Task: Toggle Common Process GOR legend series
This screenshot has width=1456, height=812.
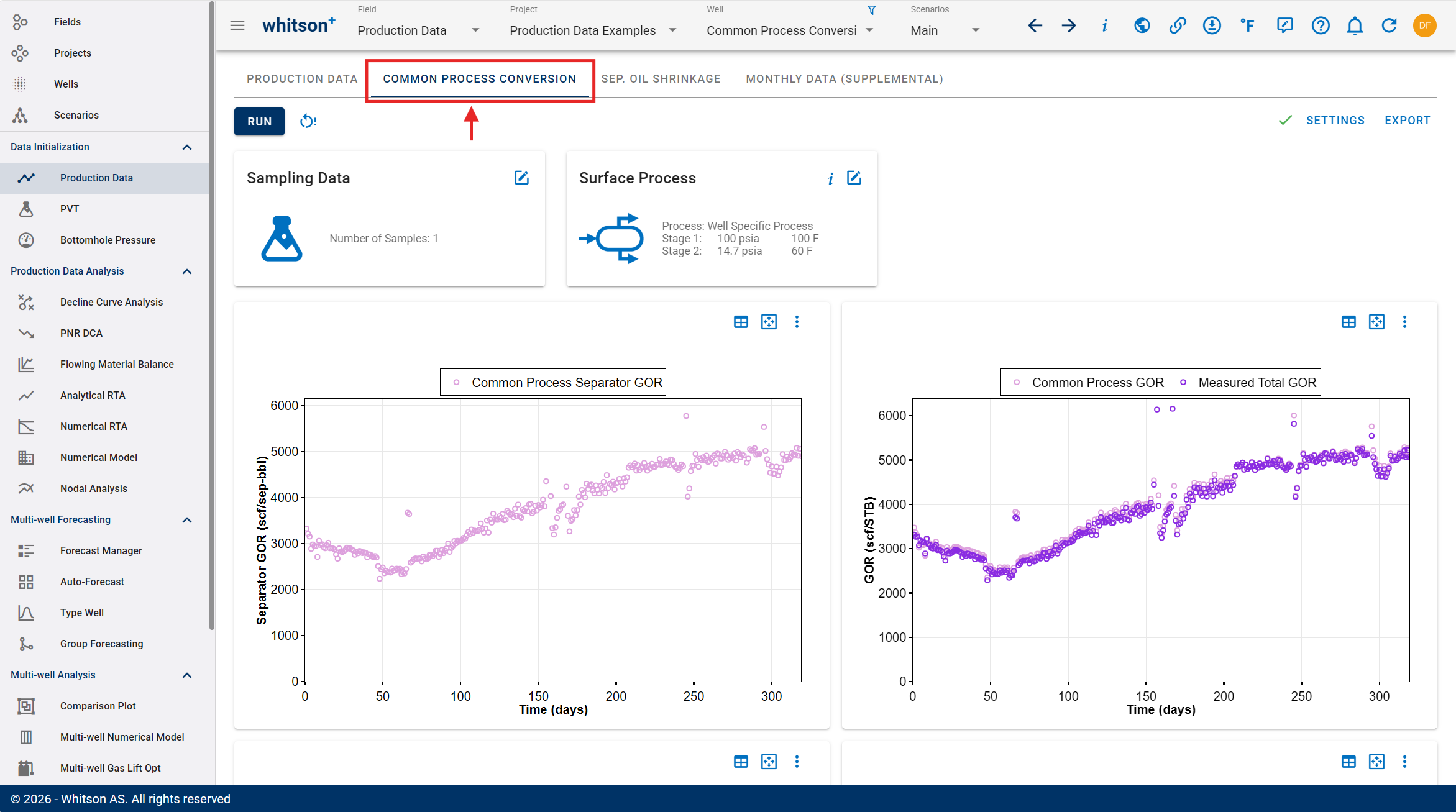Action: (1089, 383)
